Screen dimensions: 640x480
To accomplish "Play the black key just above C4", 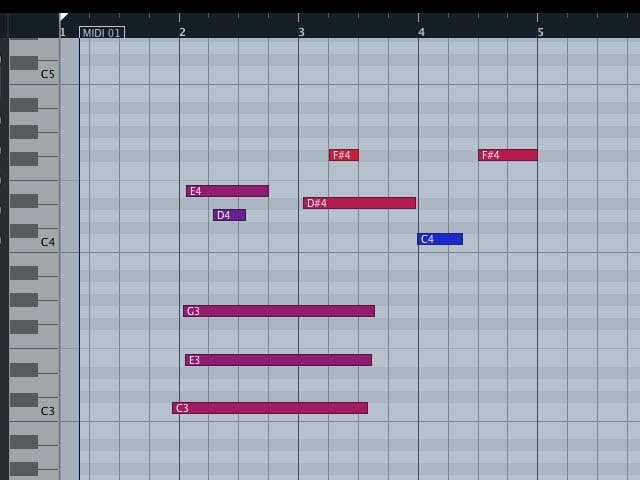I will pyautogui.click(x=24, y=231).
